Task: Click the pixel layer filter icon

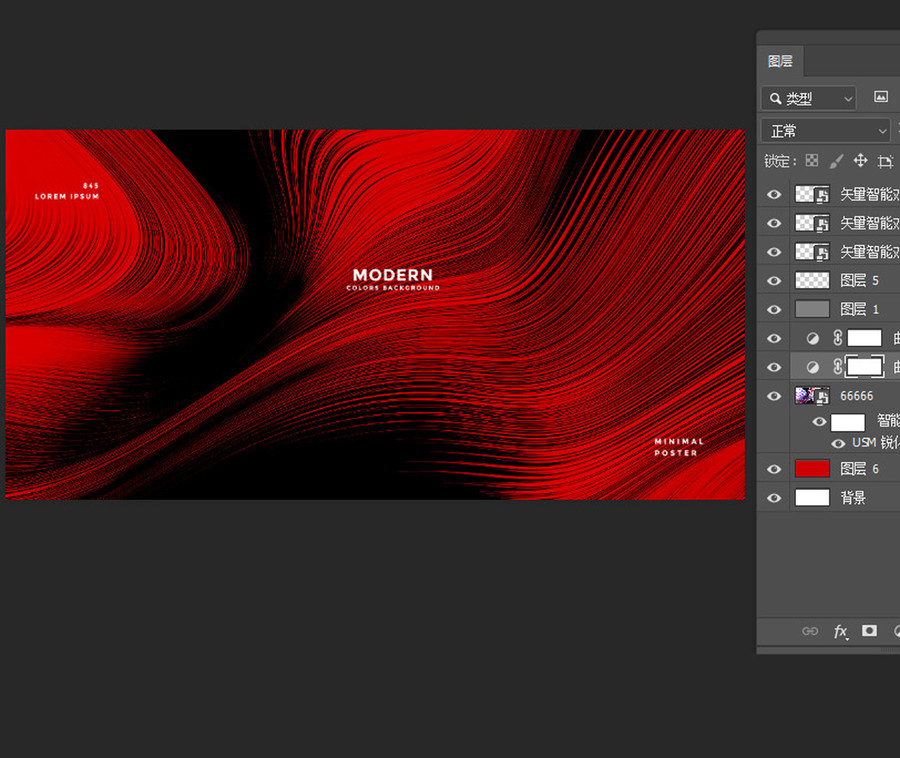Action: [x=880, y=97]
